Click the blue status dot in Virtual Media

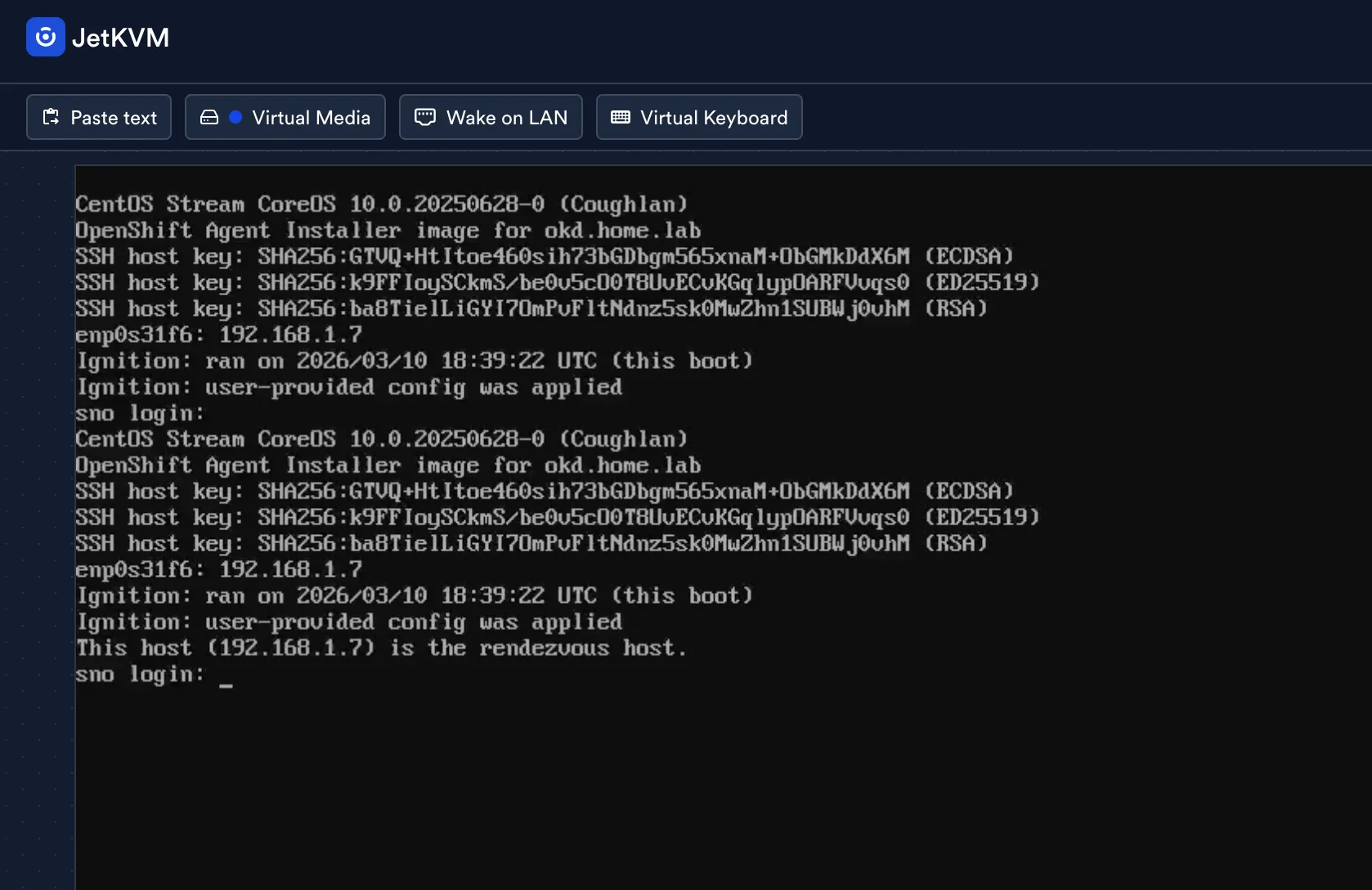[x=235, y=117]
